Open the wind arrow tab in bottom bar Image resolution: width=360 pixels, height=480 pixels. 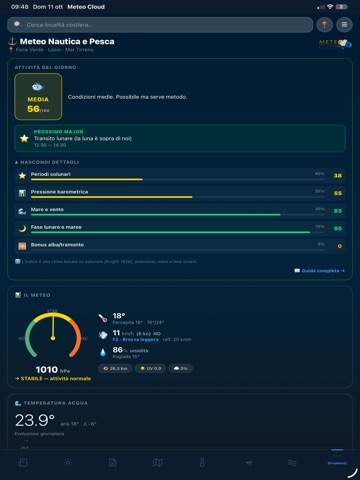click(249, 463)
